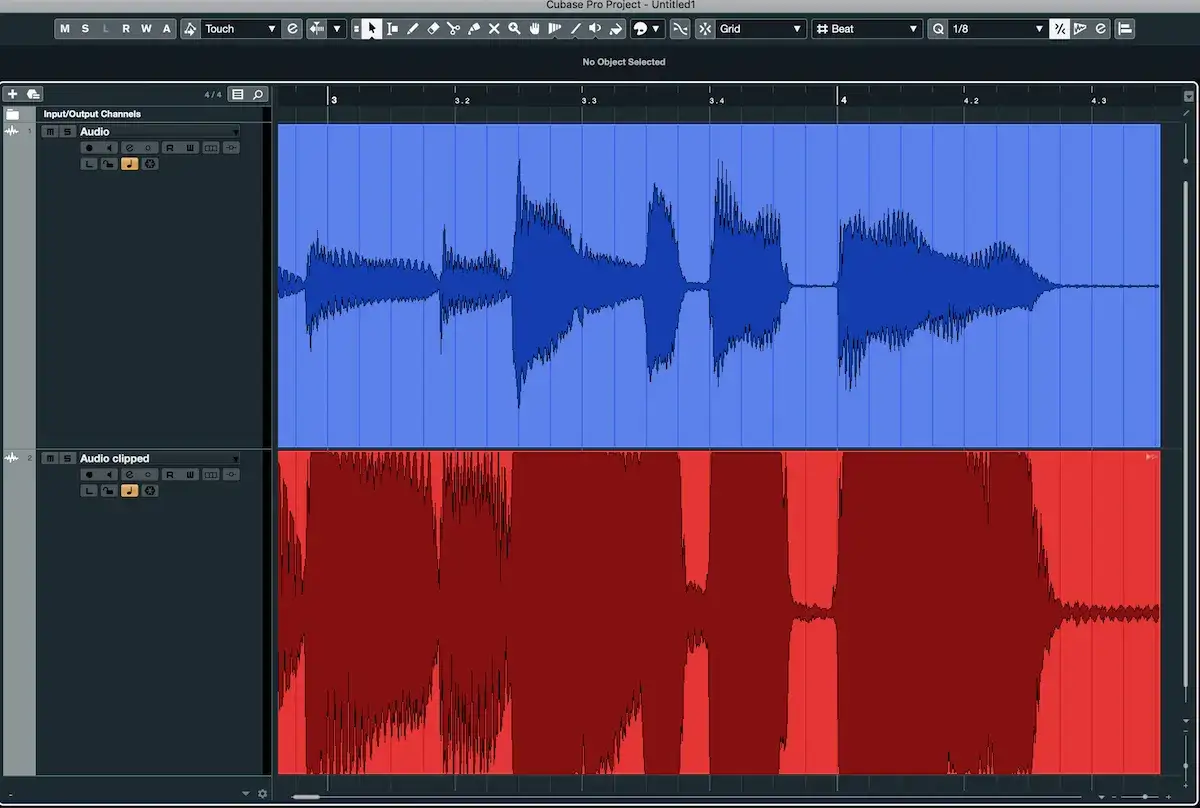
Task: Enable Monitor on the Audio track
Action: 109,148
